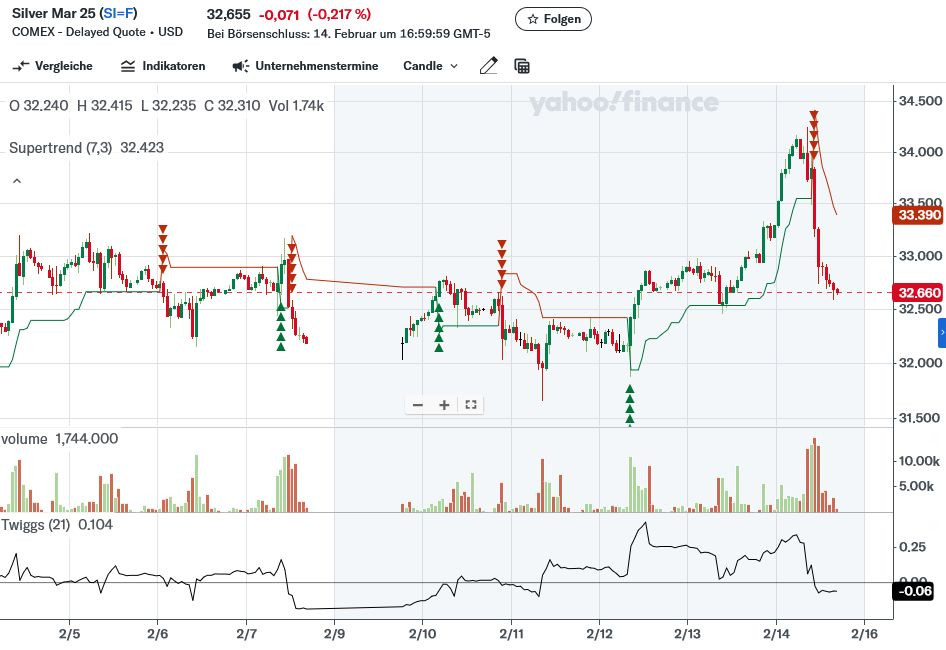This screenshot has width=946, height=650.
Task: Open the blue side panel arrow
Action: point(942,333)
